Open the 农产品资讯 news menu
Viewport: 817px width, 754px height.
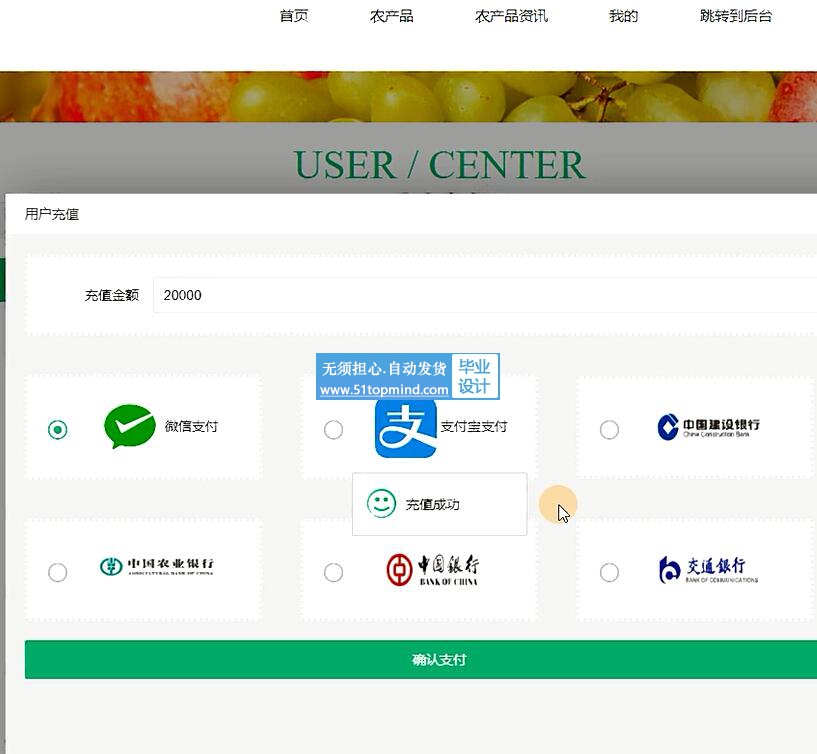click(x=511, y=16)
